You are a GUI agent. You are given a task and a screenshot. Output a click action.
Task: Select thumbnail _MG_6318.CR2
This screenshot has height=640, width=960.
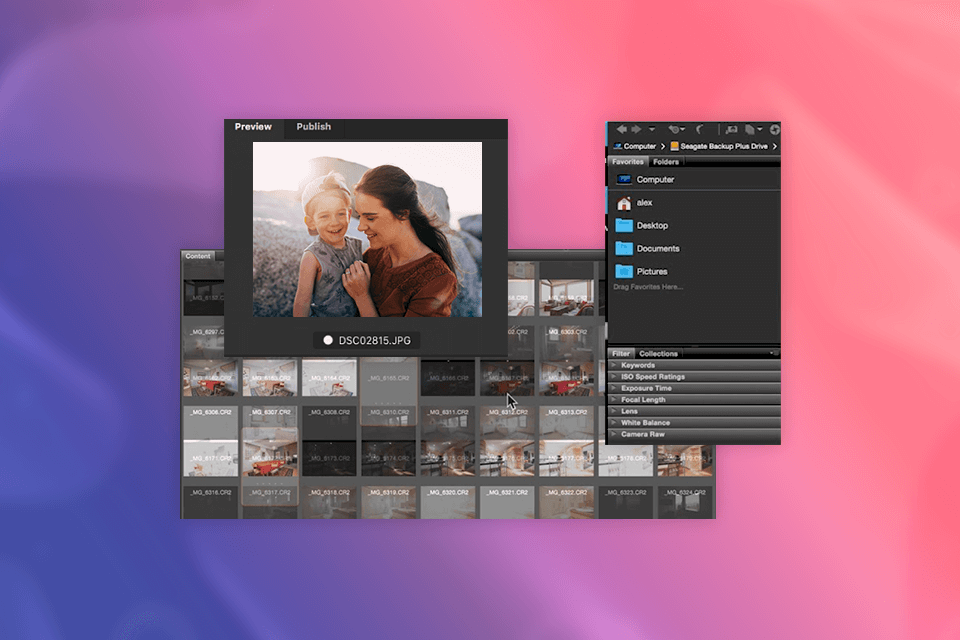(x=329, y=502)
